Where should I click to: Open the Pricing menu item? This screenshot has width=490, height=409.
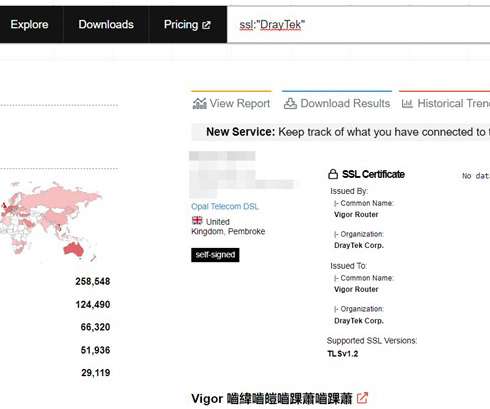click(187, 24)
